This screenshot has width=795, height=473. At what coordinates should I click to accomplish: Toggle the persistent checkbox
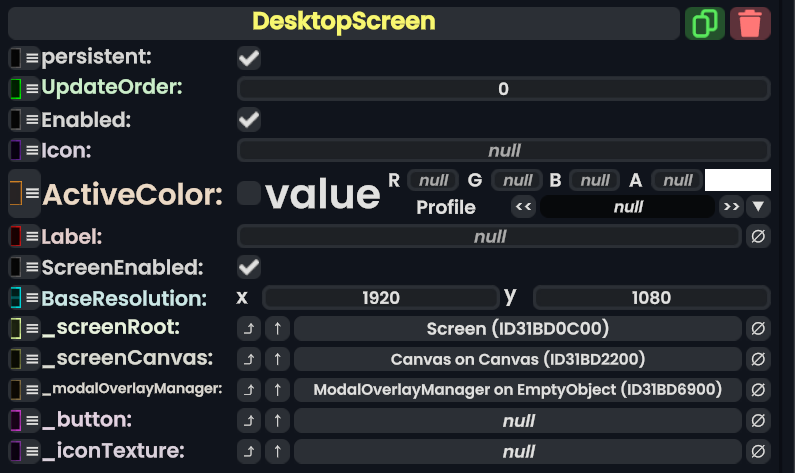(x=249, y=58)
